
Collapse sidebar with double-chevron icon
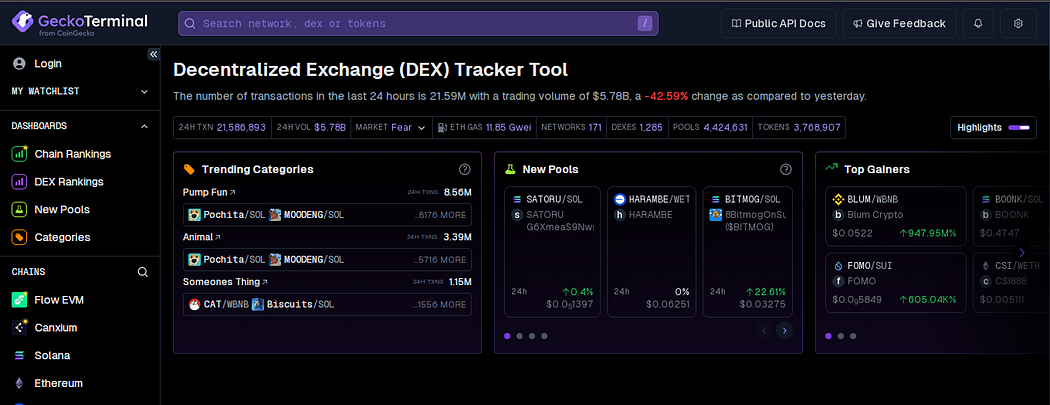click(x=153, y=54)
